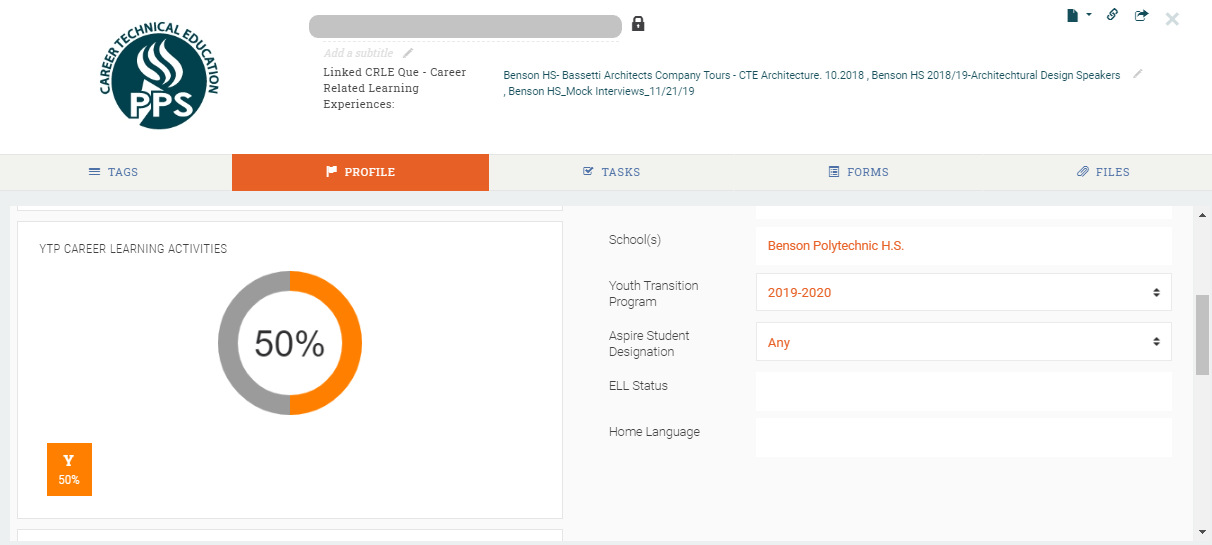Click the lock icon beside the title
The image size is (1212, 545).
(638, 24)
